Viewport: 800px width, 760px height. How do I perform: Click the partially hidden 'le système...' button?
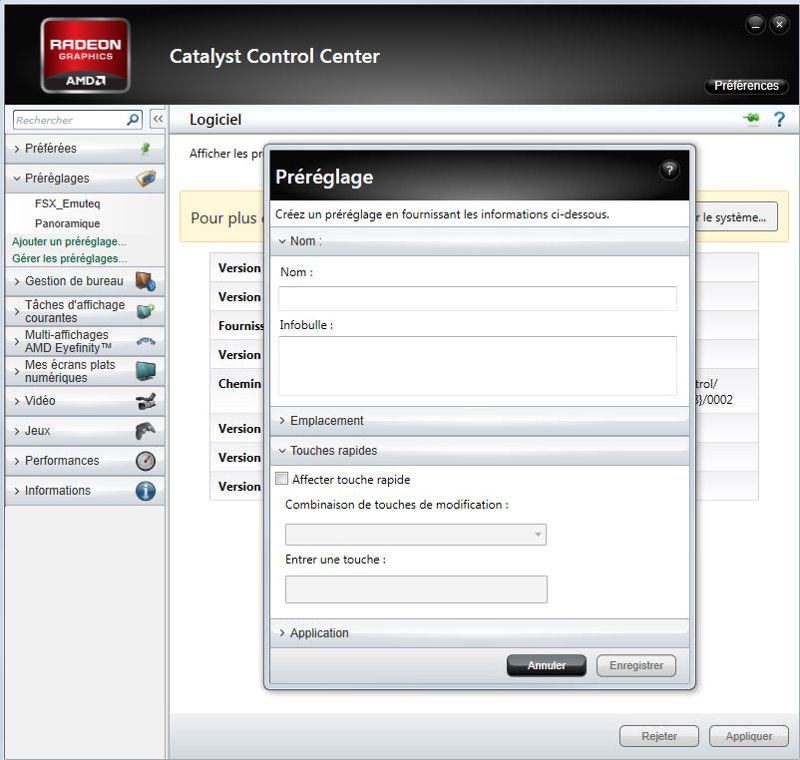click(737, 217)
